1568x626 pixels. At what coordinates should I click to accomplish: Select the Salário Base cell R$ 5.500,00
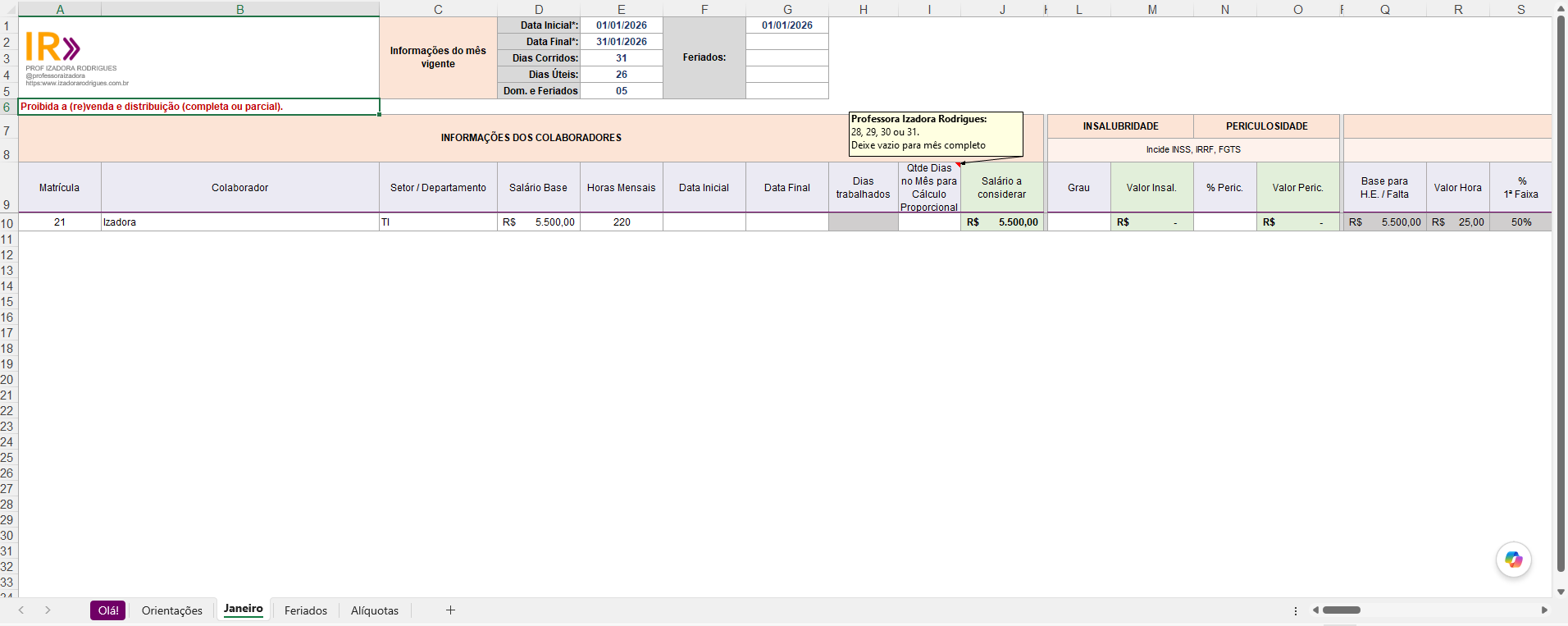(539, 222)
